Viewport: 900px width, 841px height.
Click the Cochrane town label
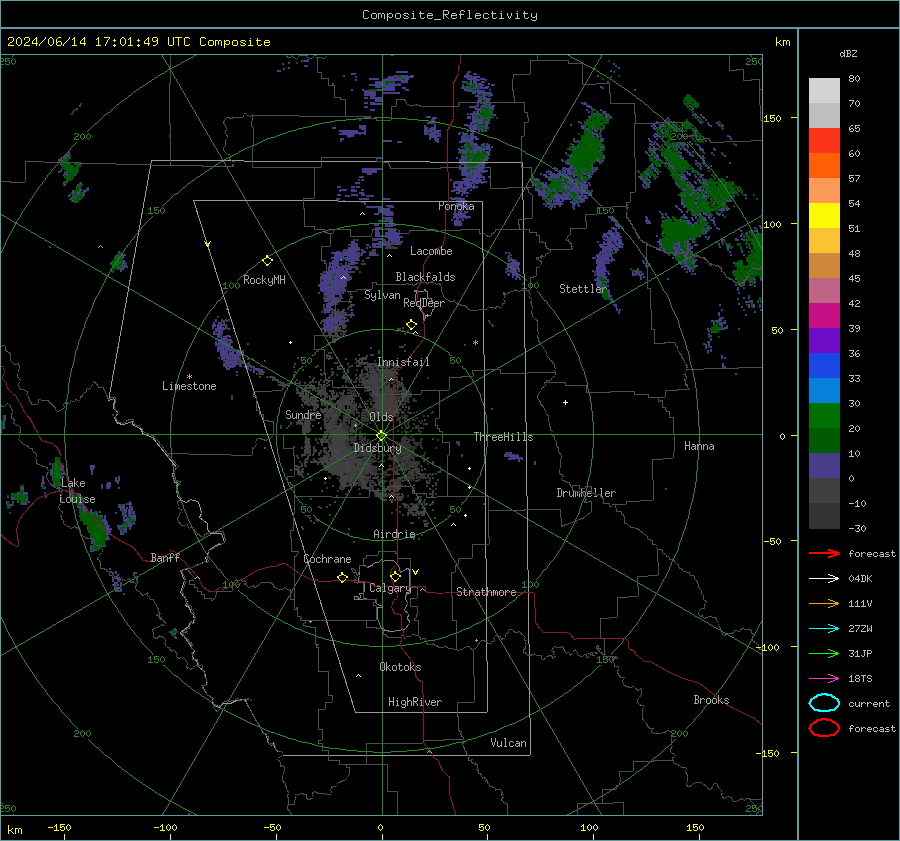[327, 559]
